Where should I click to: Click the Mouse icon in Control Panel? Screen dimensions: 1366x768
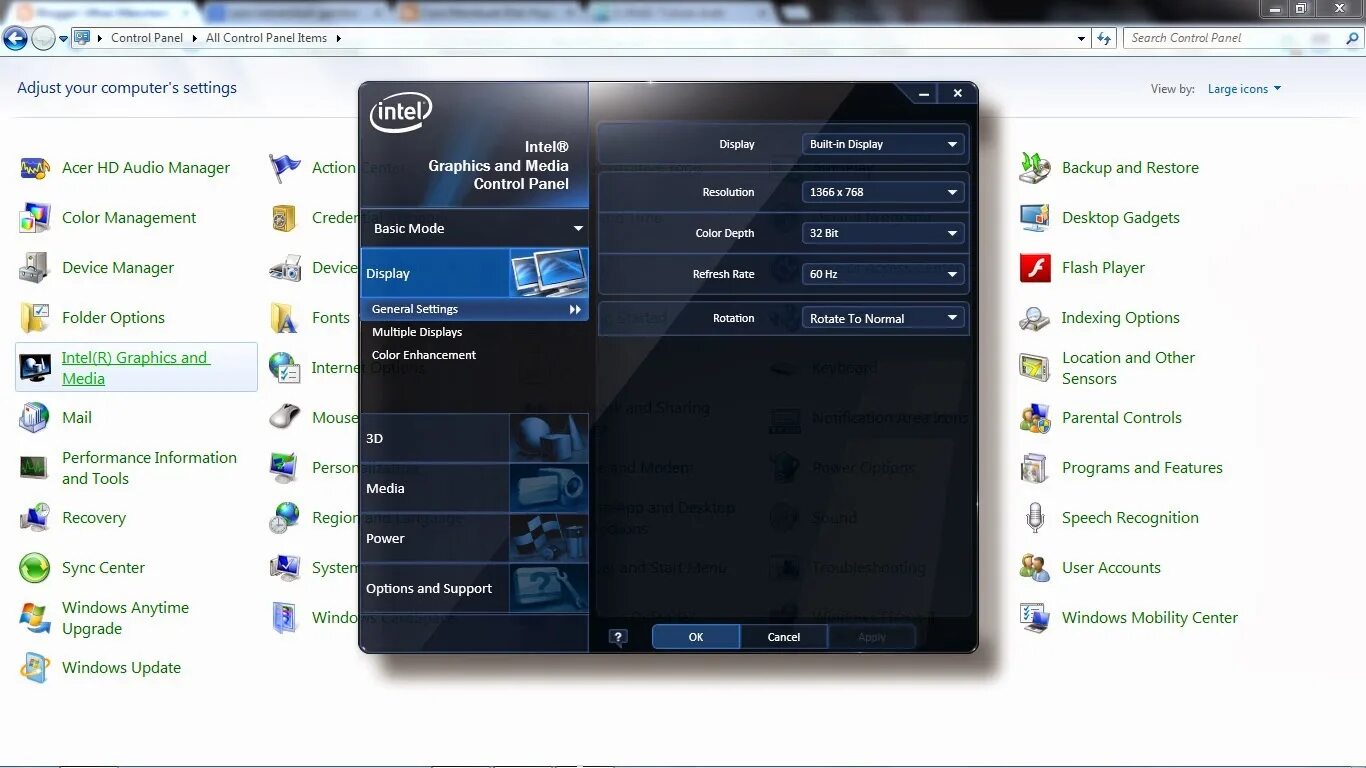coord(285,418)
